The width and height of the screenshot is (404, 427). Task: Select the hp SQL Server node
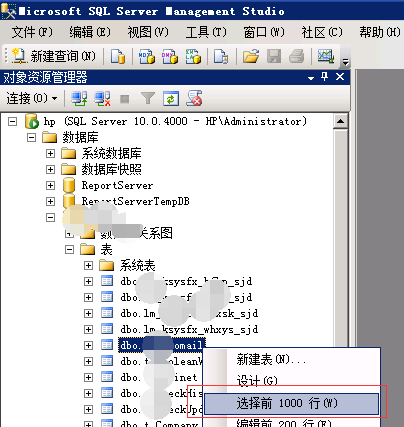(x=175, y=121)
